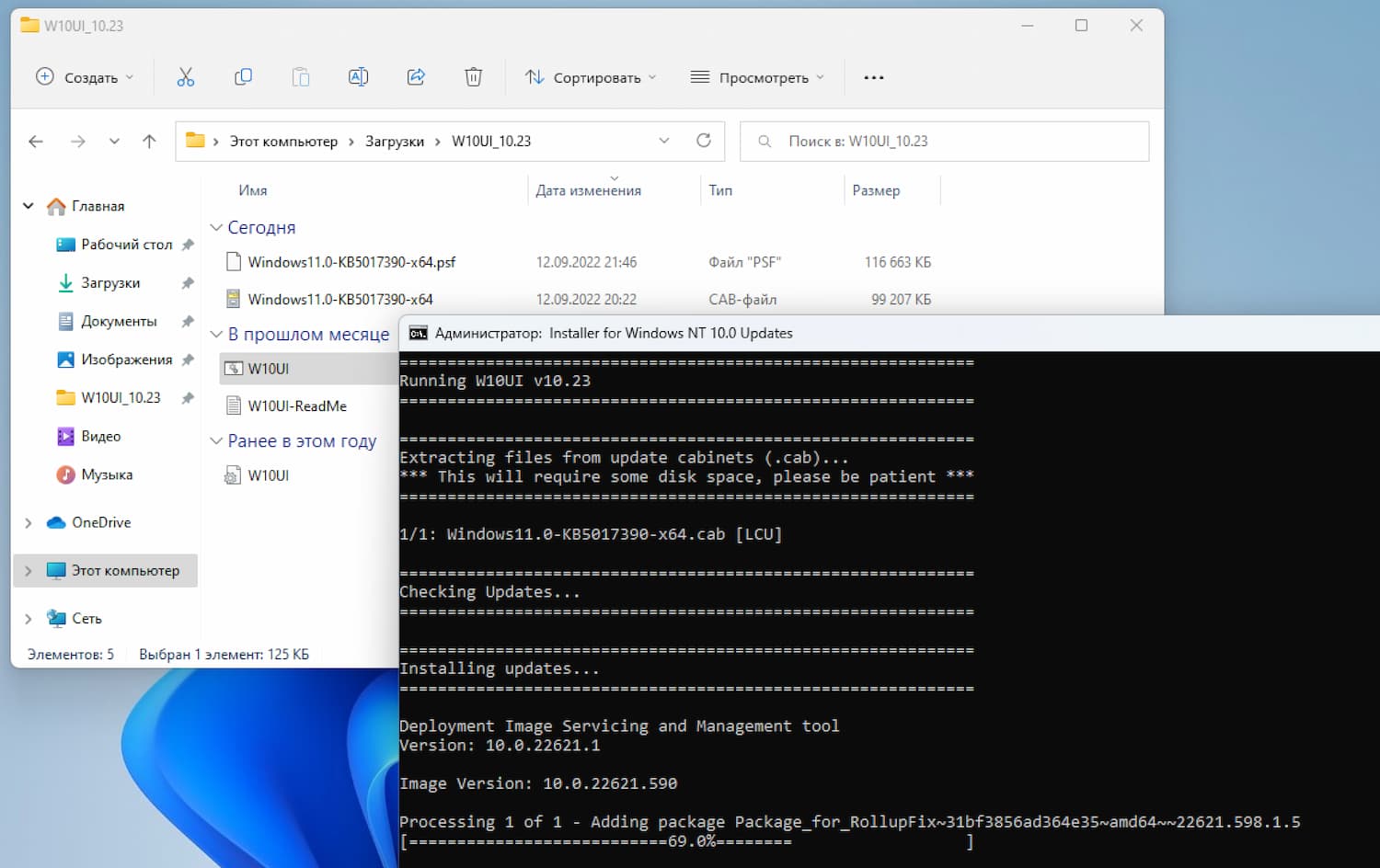Viewport: 1380px width, 868px height.
Task: Open the Сортировать dropdown
Action: [591, 77]
